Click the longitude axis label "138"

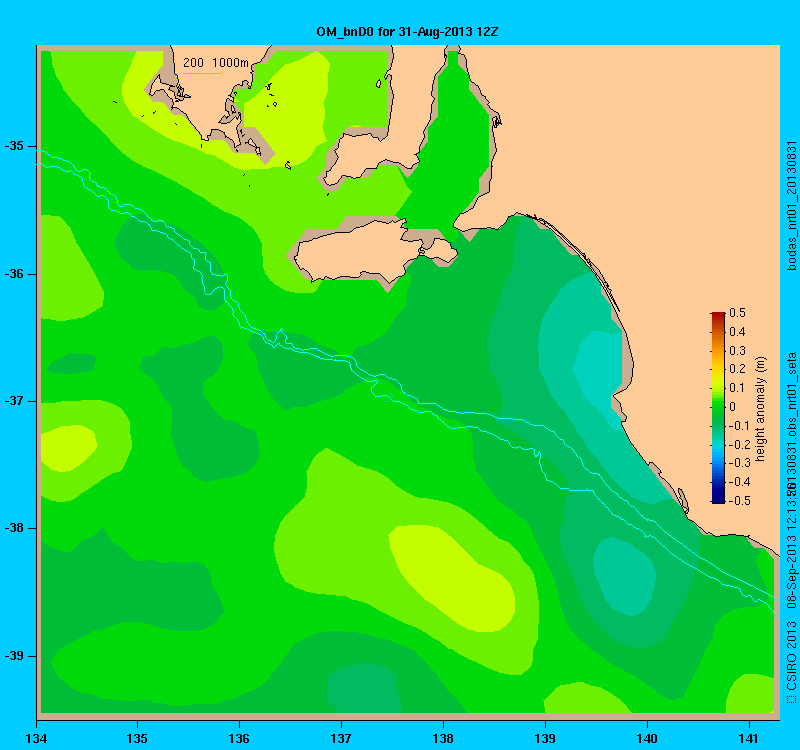click(x=443, y=738)
